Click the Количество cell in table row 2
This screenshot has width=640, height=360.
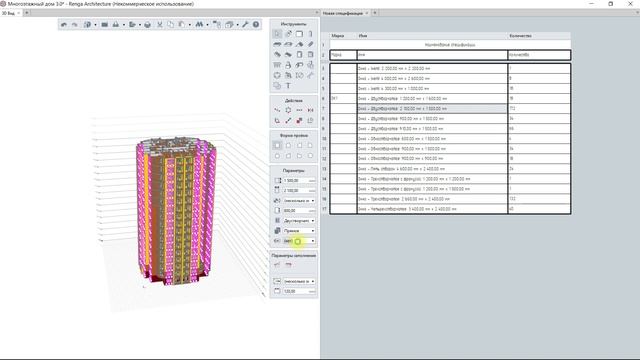point(539,55)
